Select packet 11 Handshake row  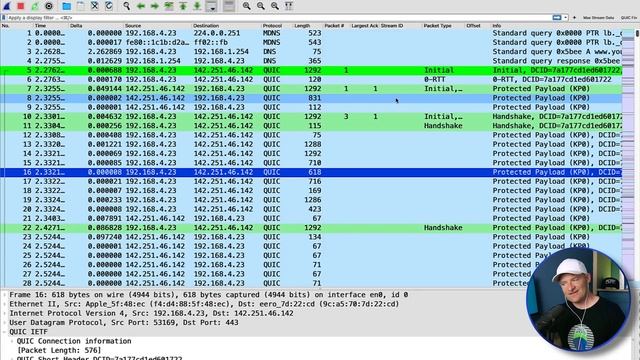[x=311, y=126]
